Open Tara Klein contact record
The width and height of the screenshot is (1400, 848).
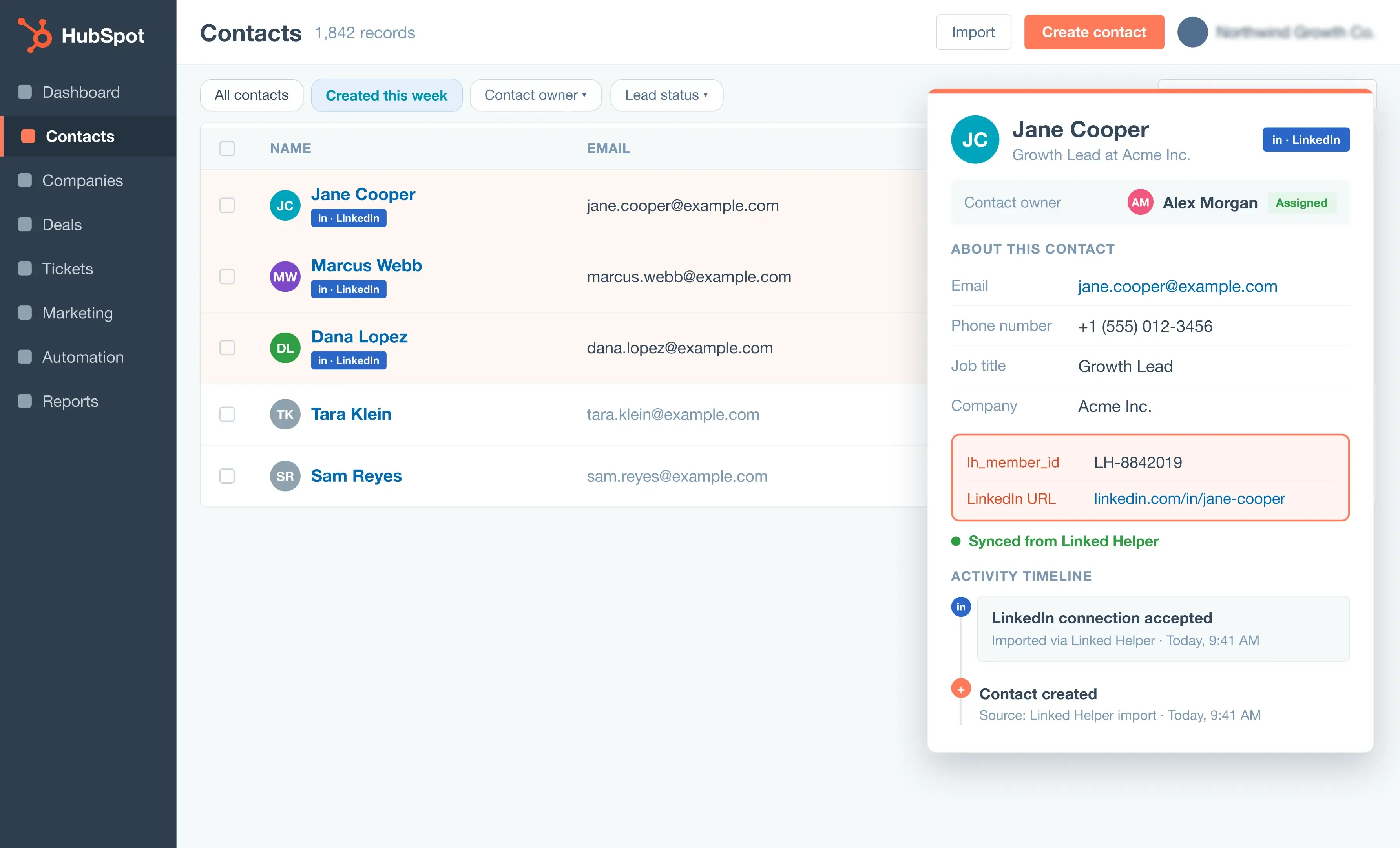(x=351, y=414)
